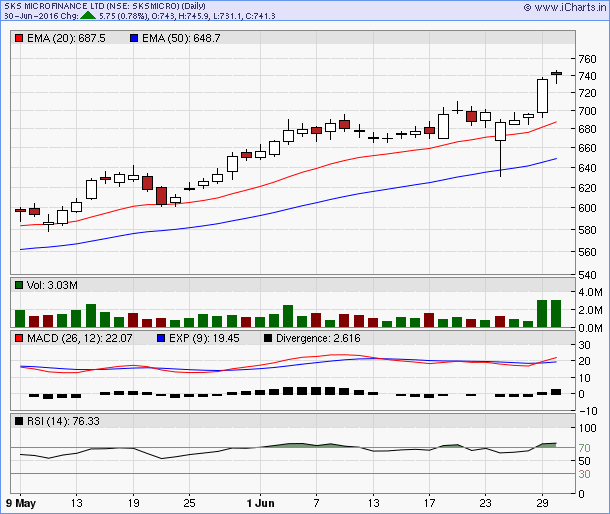Click the 17 date axis label

click(x=429, y=503)
